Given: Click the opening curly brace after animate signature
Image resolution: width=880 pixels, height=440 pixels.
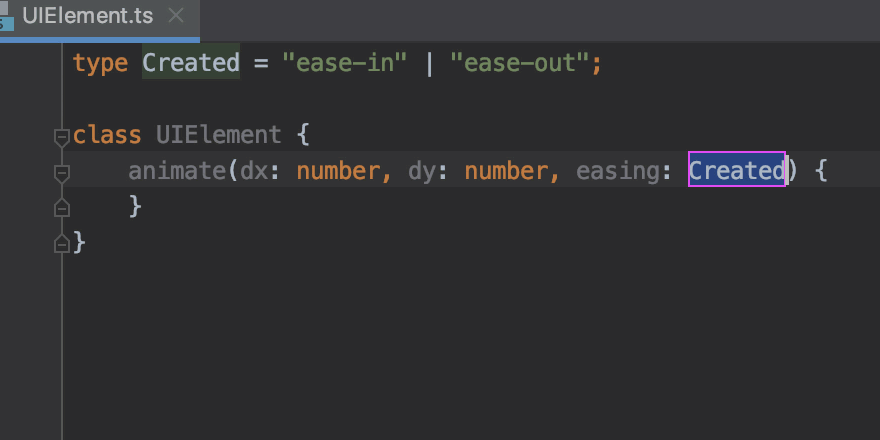Looking at the screenshot, I should click(x=820, y=171).
